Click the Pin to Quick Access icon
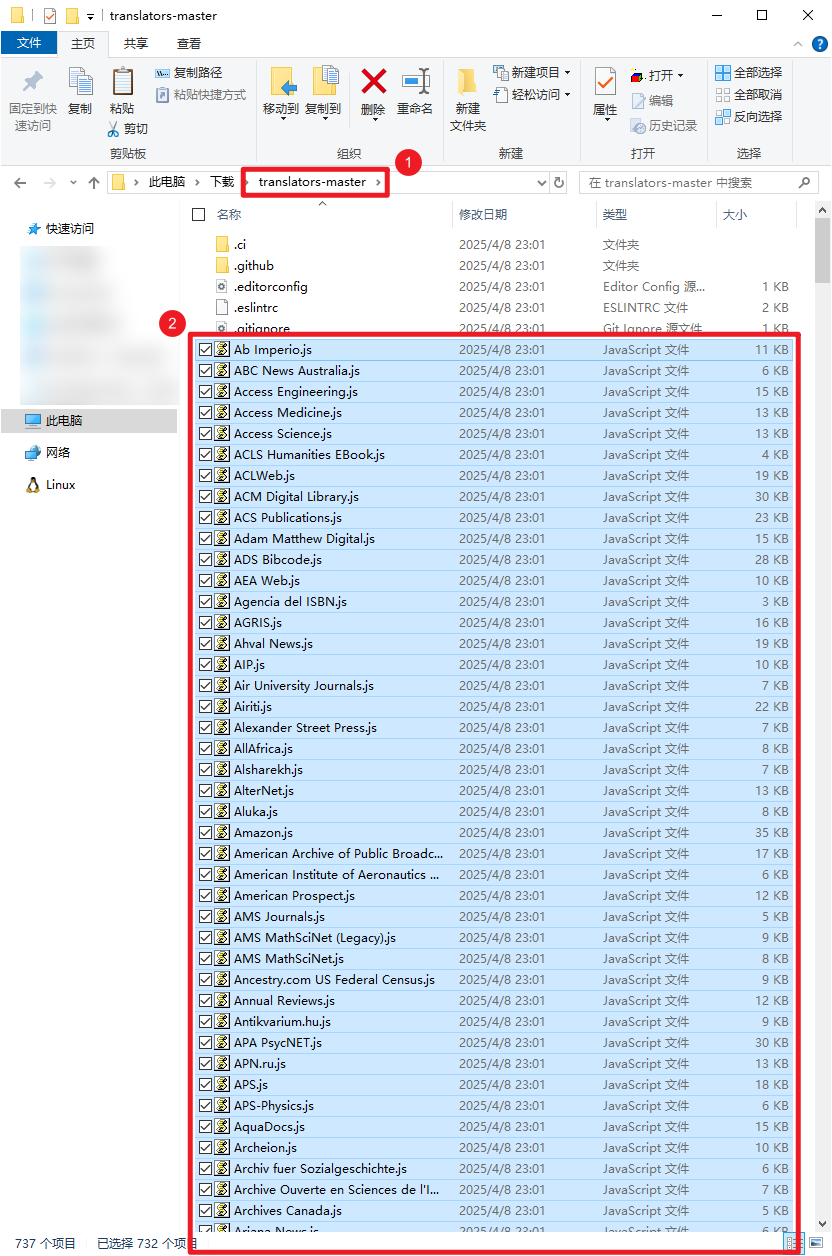Image resolution: width=832 pixels, height=1256 pixels. 33,82
